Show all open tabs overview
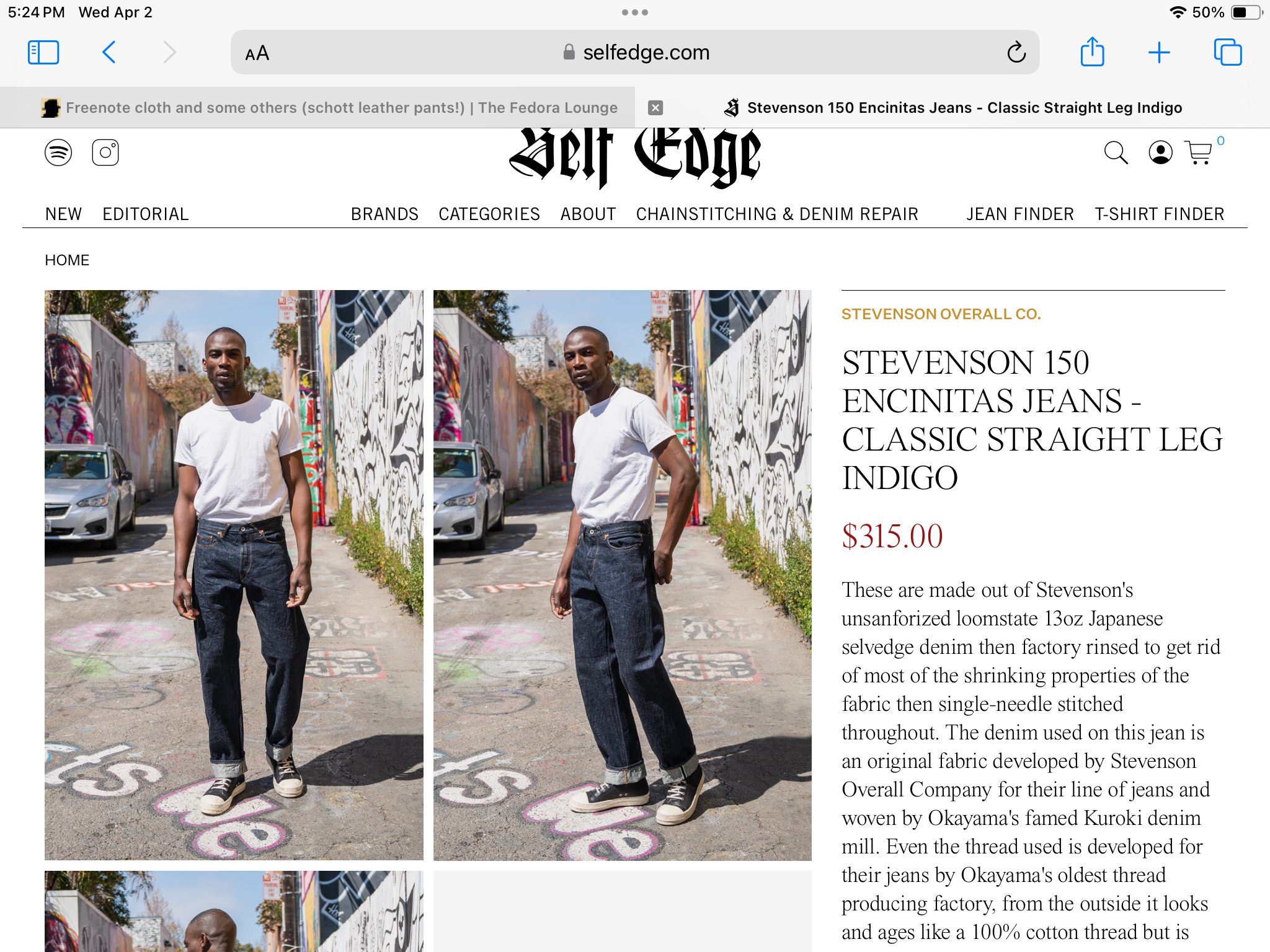Image resolution: width=1270 pixels, height=952 pixels. [x=1228, y=52]
